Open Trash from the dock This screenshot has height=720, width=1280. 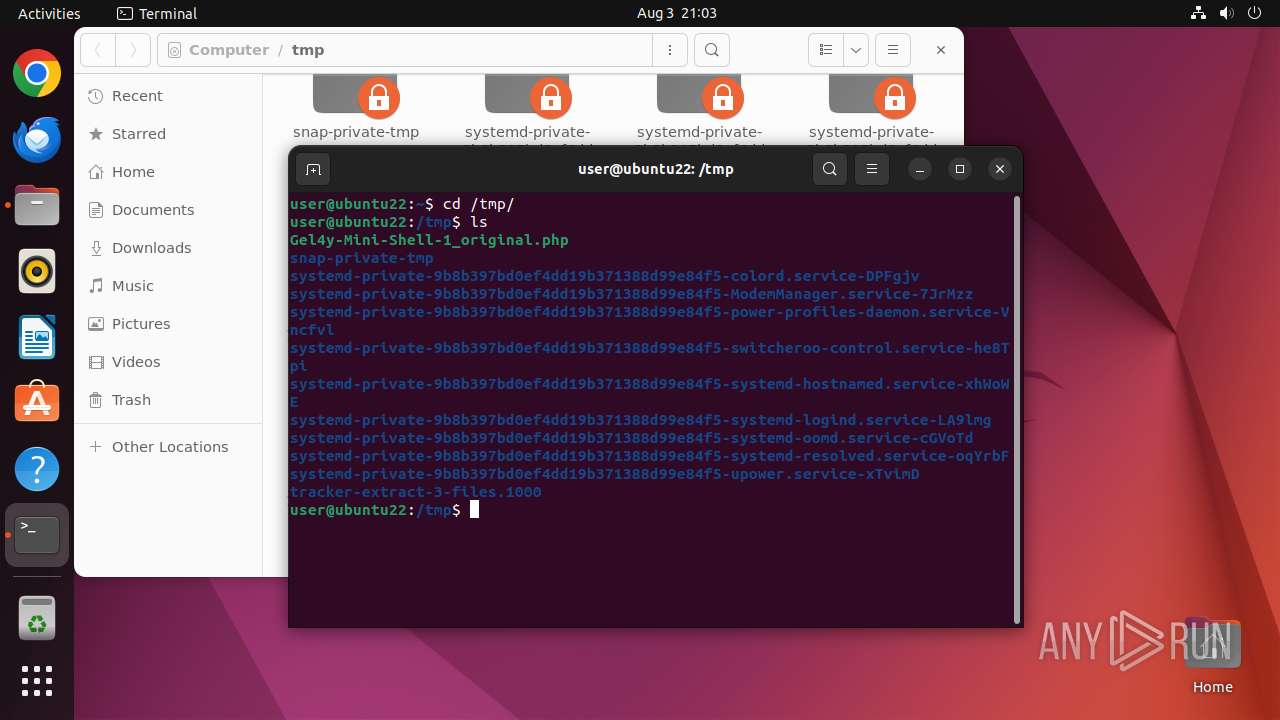[x=37, y=618]
